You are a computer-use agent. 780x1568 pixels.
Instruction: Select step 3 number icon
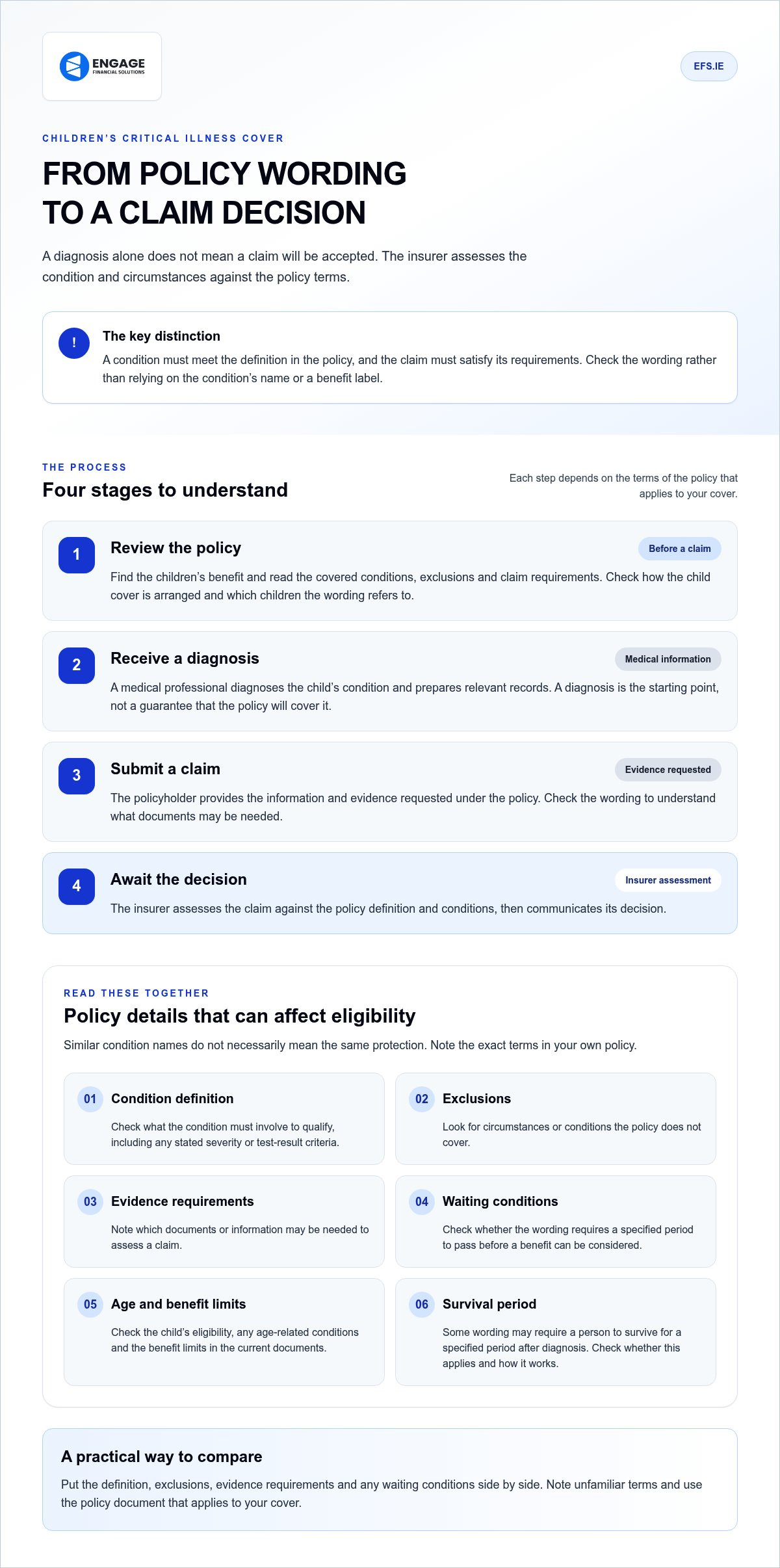click(x=77, y=776)
